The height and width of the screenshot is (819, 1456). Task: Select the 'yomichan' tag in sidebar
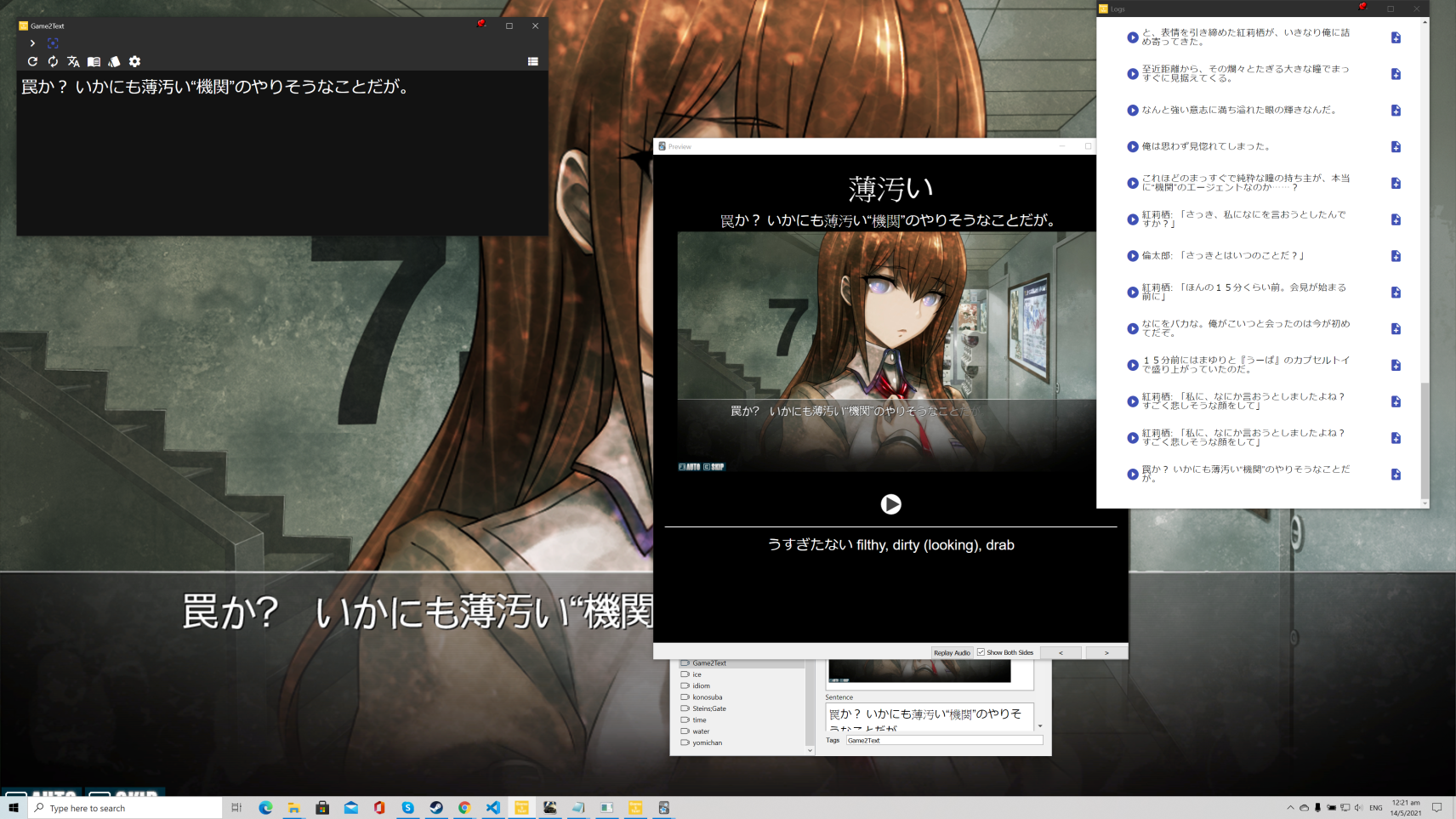pyautogui.click(x=707, y=742)
